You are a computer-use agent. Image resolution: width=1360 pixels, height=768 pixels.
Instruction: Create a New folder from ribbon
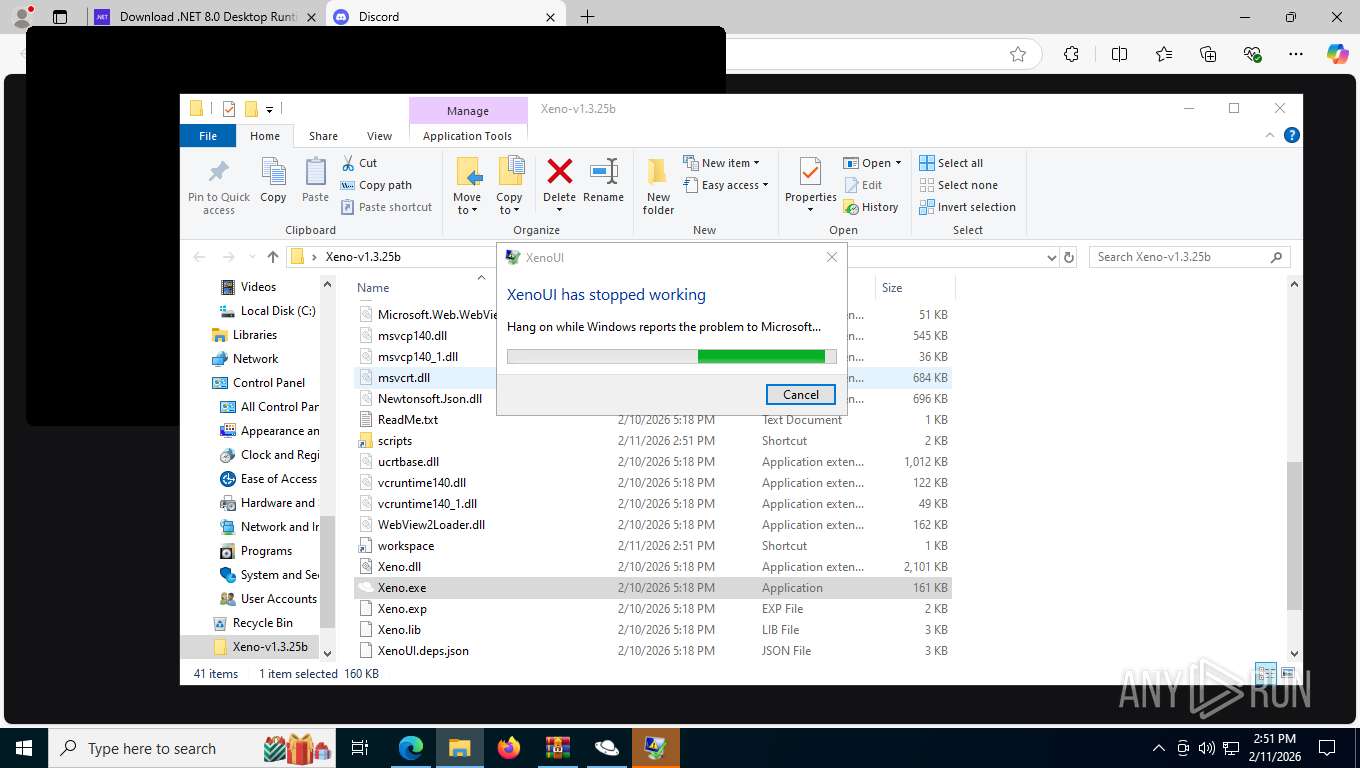[658, 186]
